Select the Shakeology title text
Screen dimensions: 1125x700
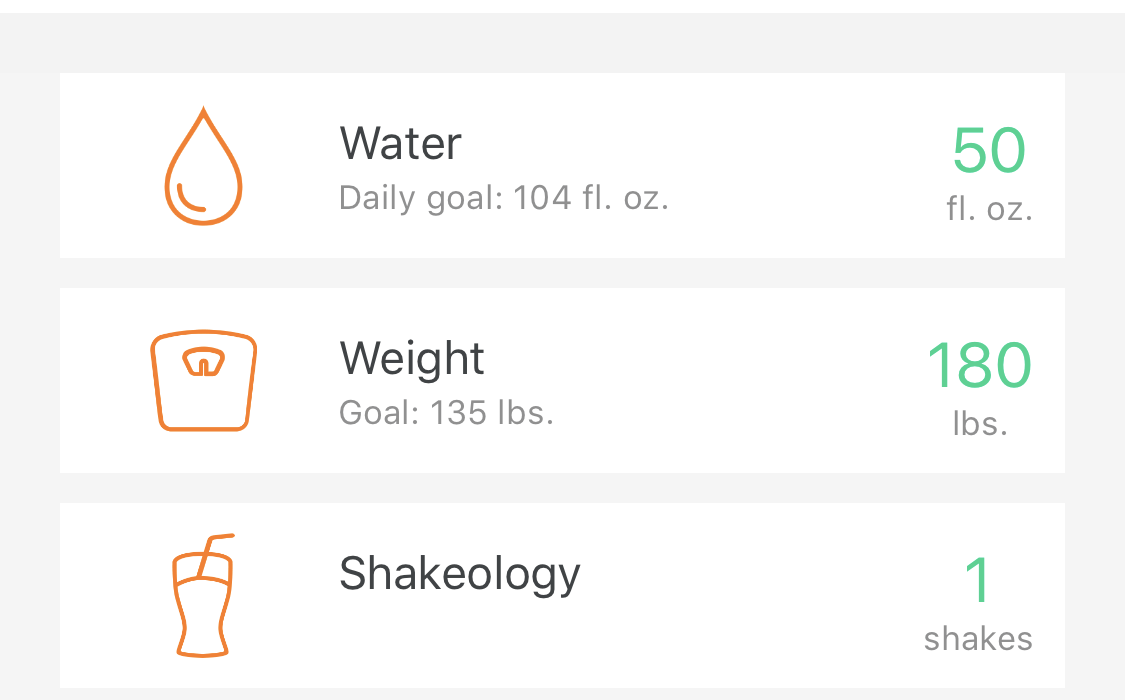pyautogui.click(x=460, y=575)
